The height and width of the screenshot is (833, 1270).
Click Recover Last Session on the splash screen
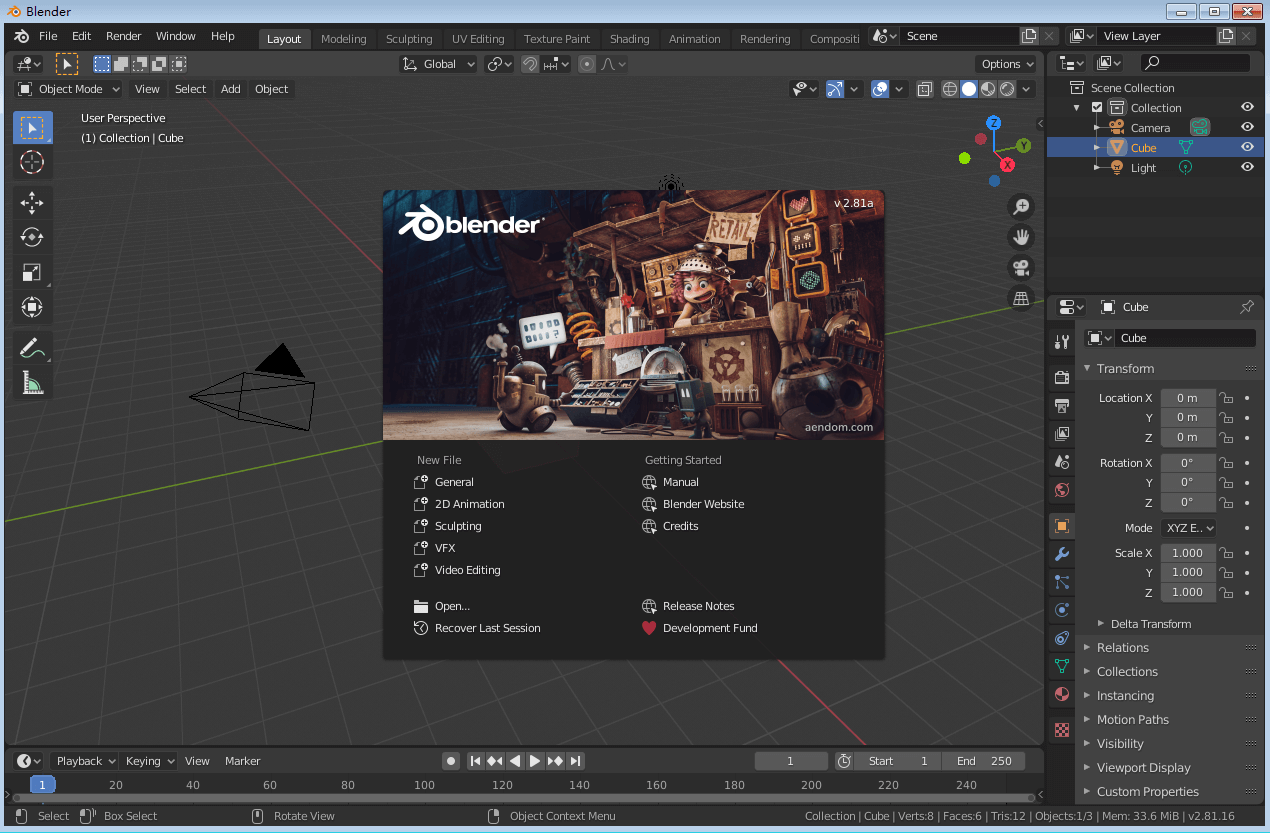(x=487, y=628)
